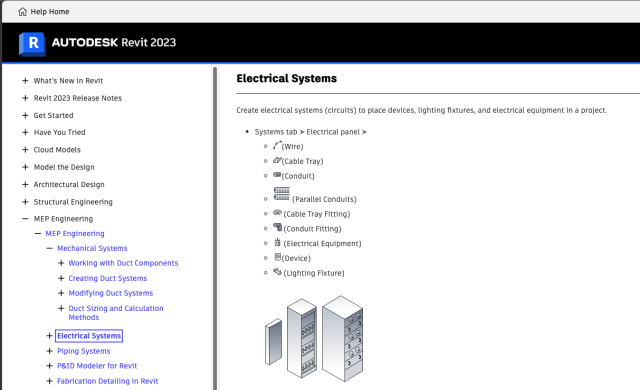The width and height of the screenshot is (640, 390).
Task: Expand the Architectural Design node
Action: pyautogui.click(x=25, y=184)
